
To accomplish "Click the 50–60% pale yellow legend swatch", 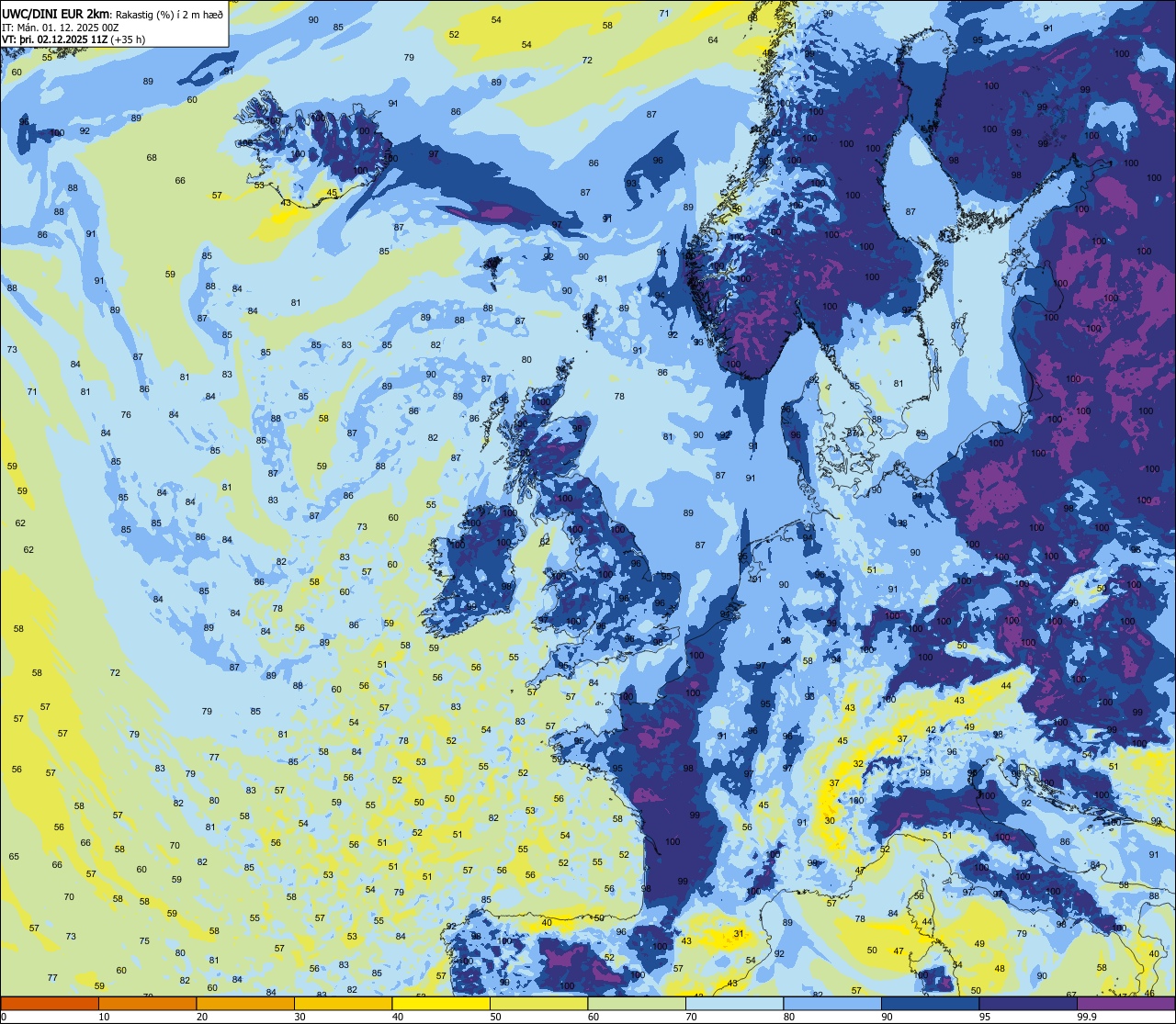I will point(538,1003).
